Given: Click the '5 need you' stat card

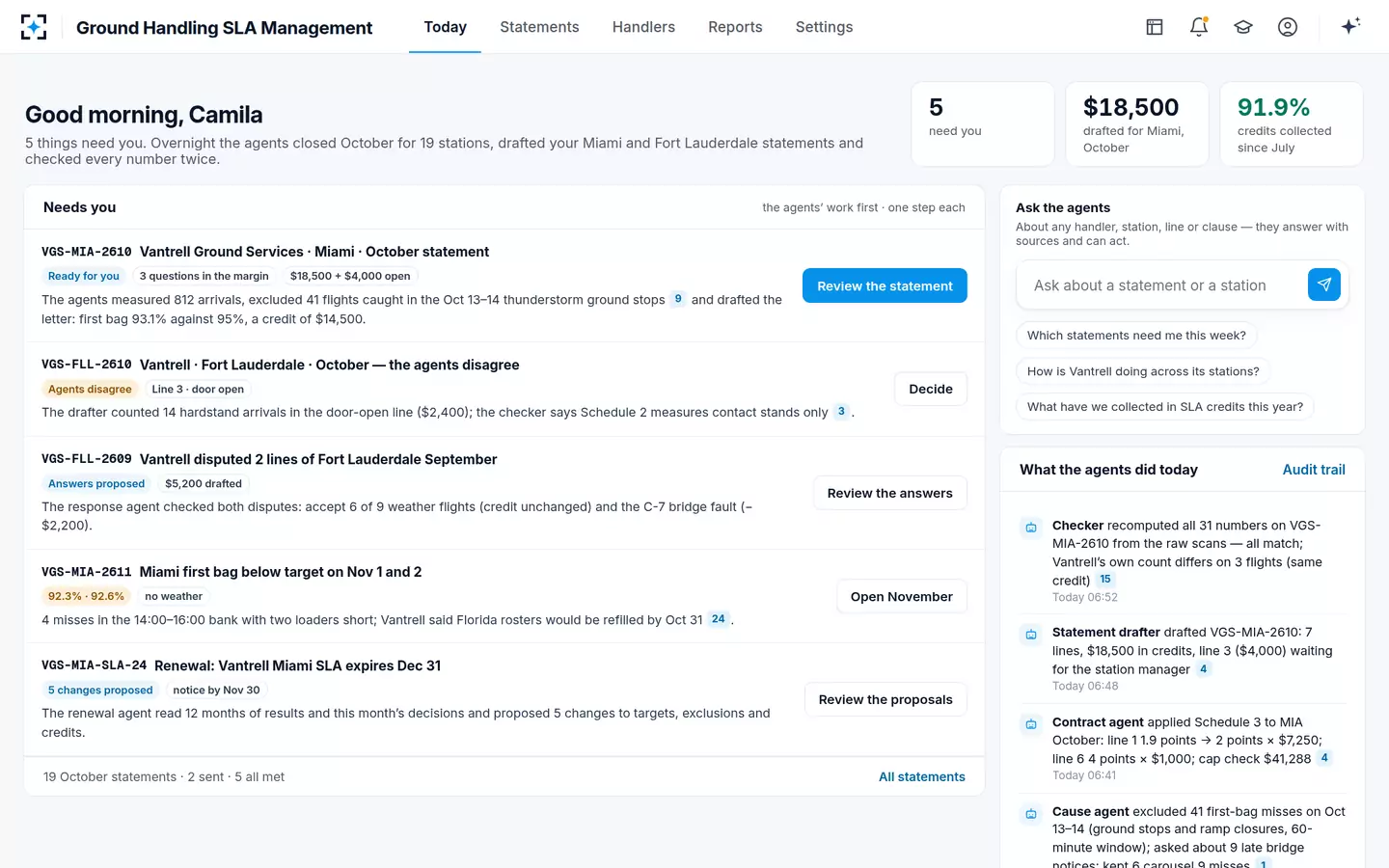Looking at the screenshot, I should coord(983,124).
